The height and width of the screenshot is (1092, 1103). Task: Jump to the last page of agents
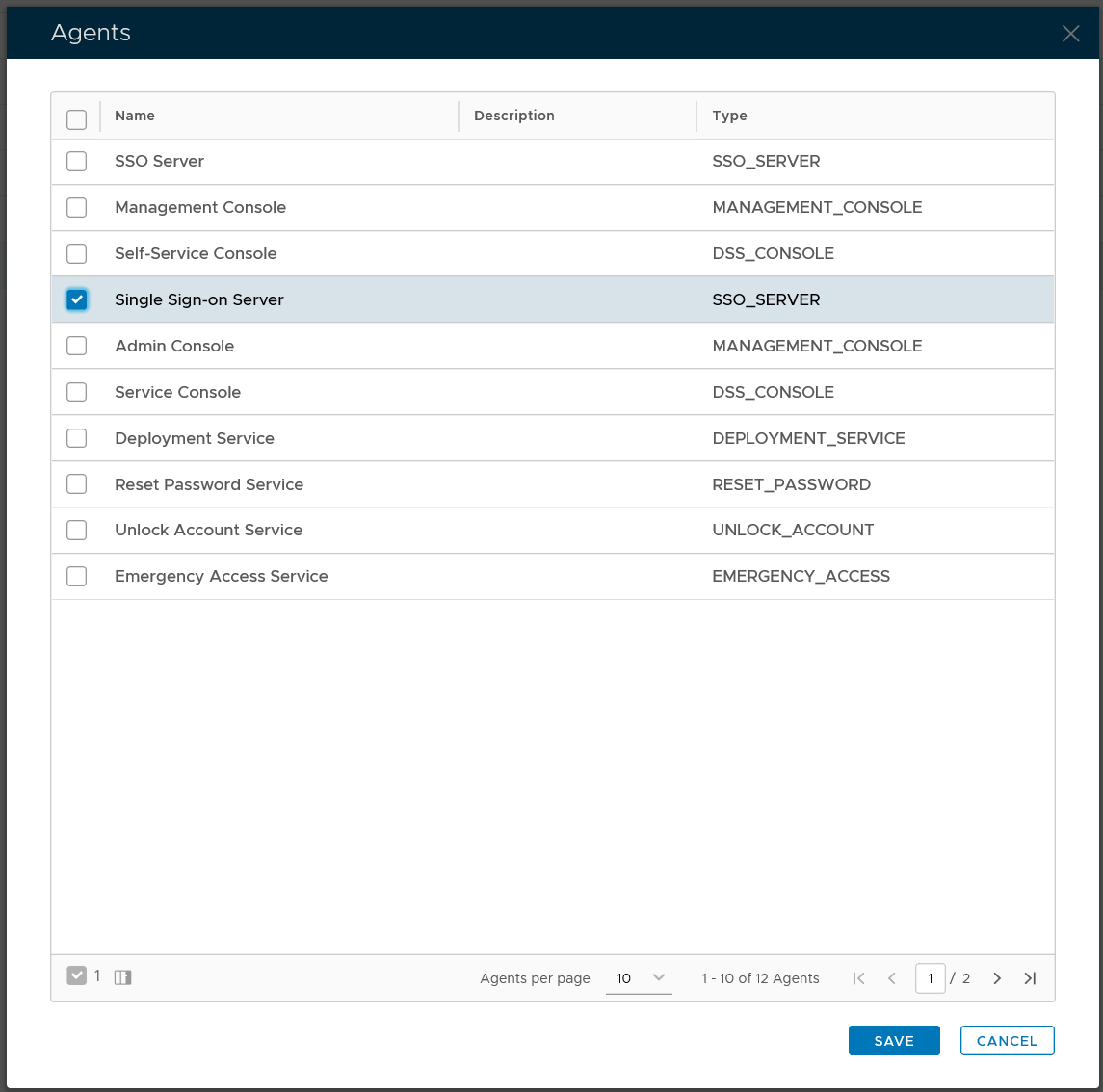(x=1030, y=978)
